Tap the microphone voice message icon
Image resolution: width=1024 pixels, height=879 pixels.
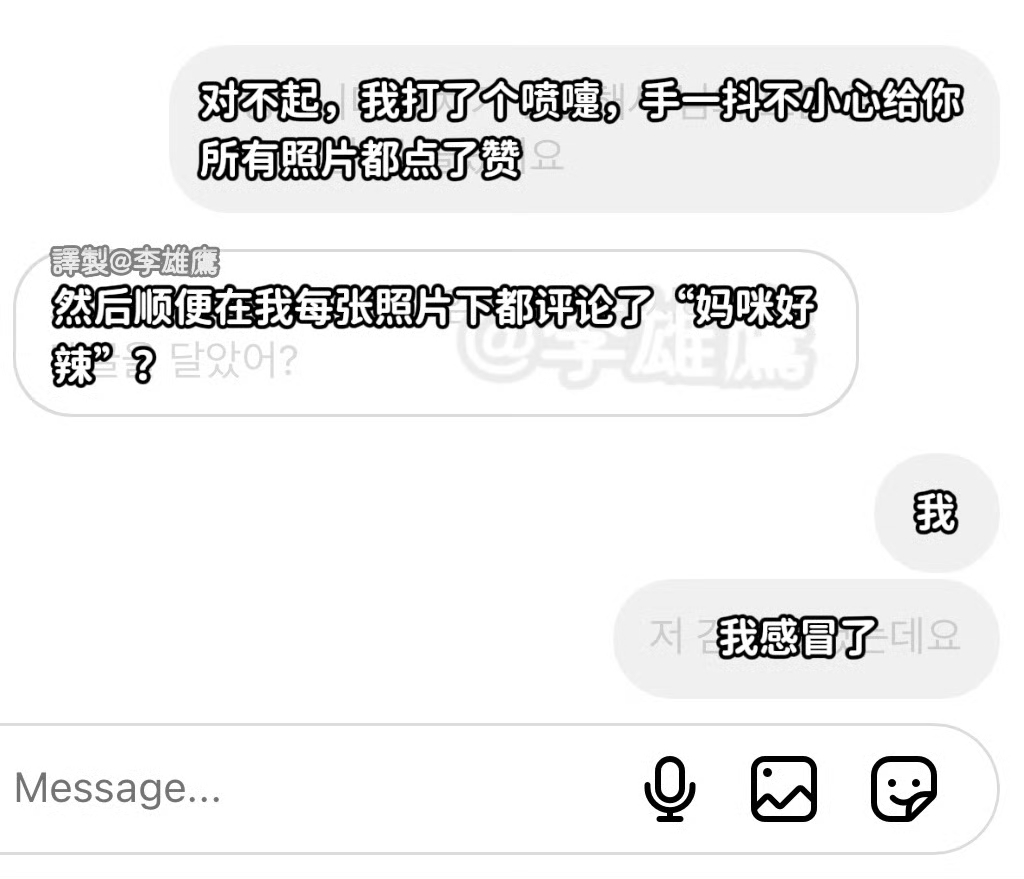669,788
